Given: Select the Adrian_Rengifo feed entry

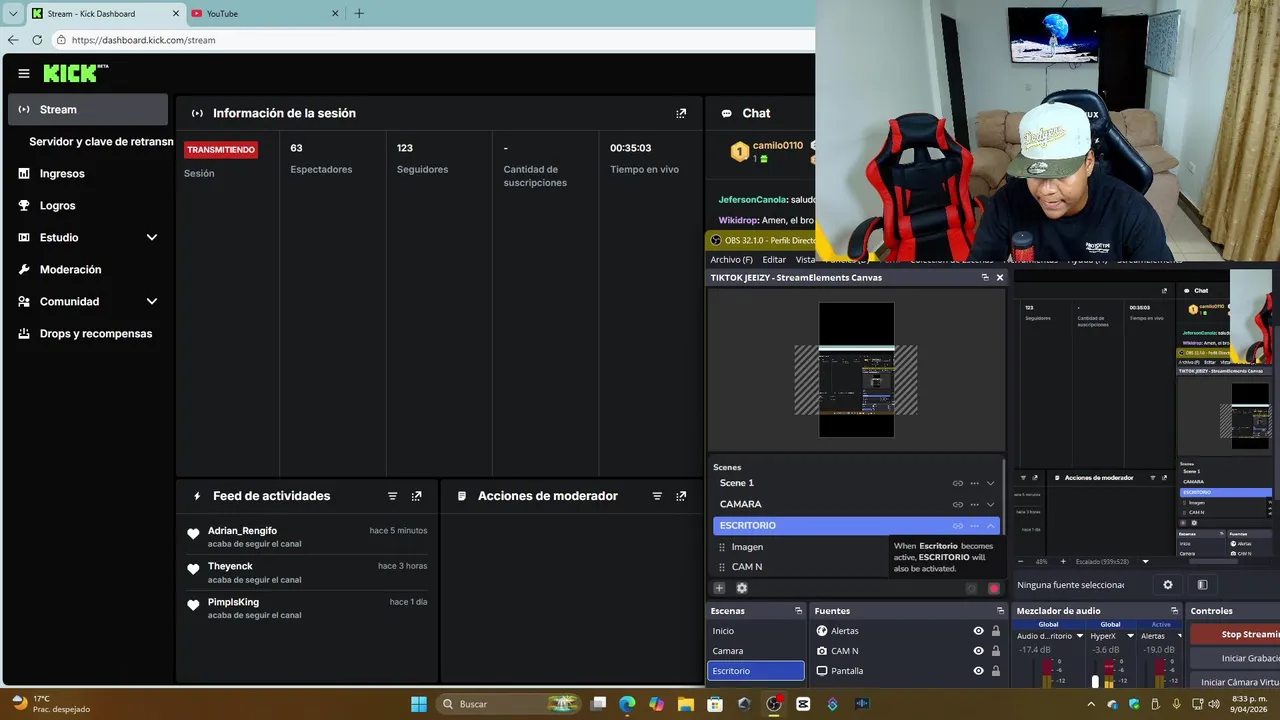Looking at the screenshot, I should click(308, 537).
